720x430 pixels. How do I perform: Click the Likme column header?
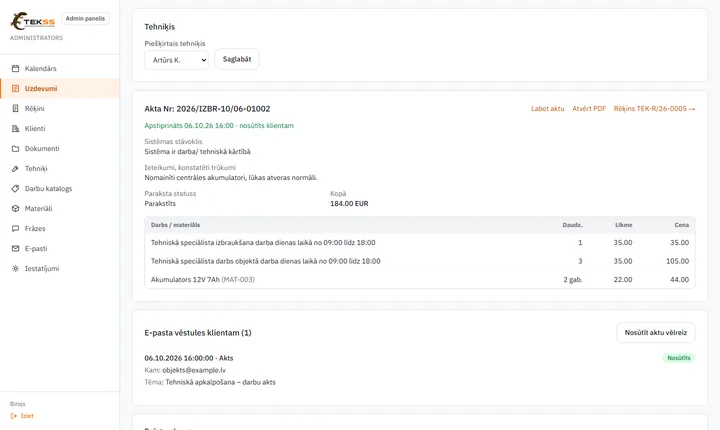click(x=624, y=225)
